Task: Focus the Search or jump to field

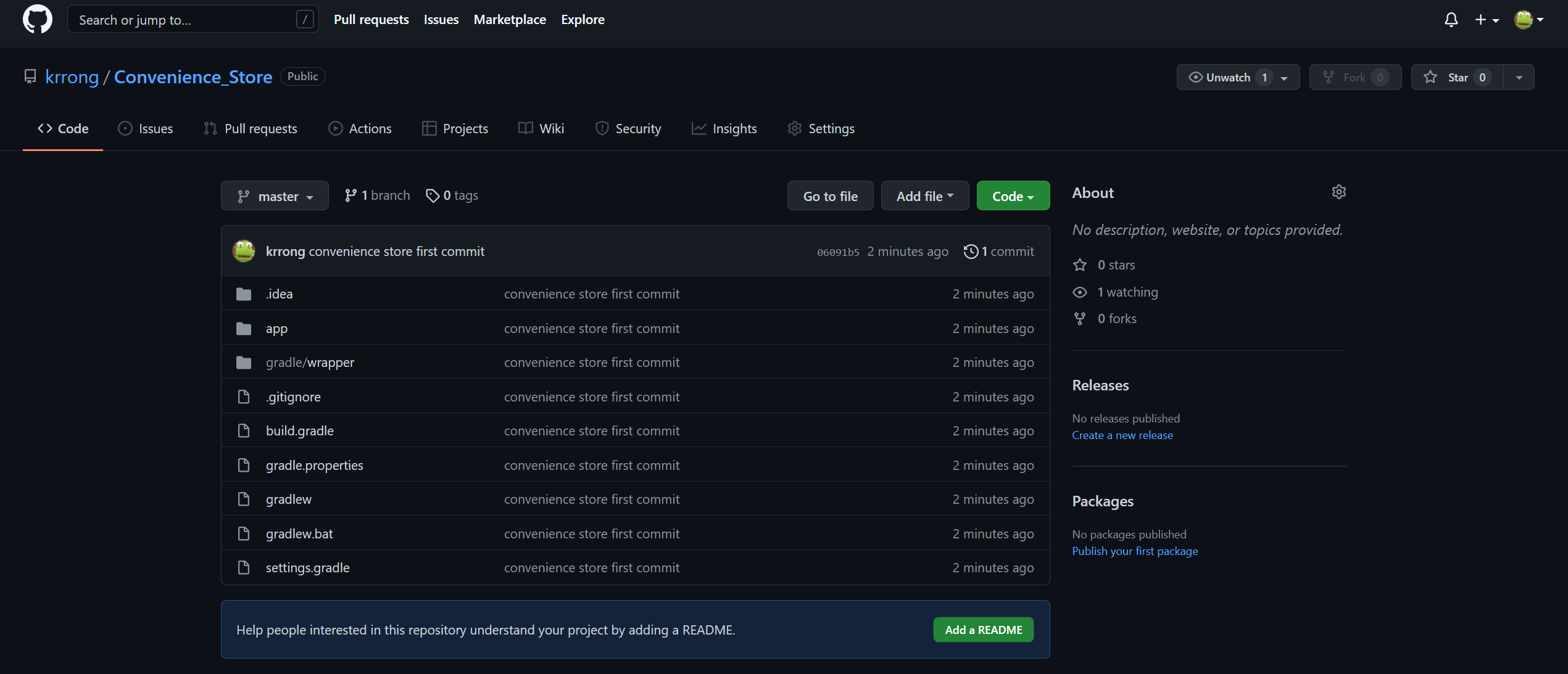Action: (185, 20)
